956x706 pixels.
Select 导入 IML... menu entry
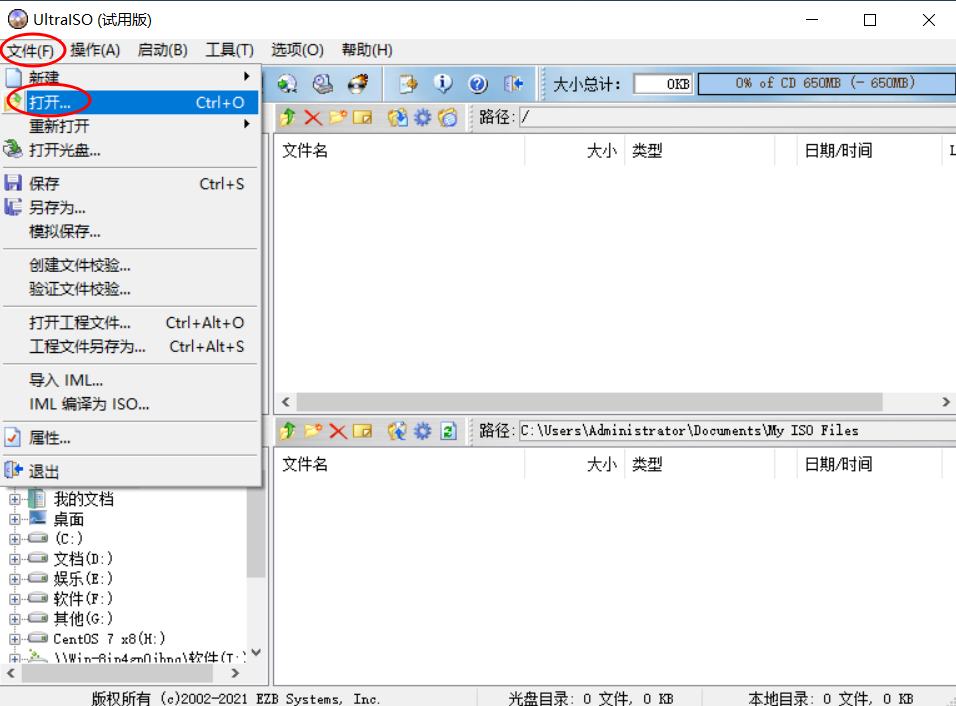(131, 380)
